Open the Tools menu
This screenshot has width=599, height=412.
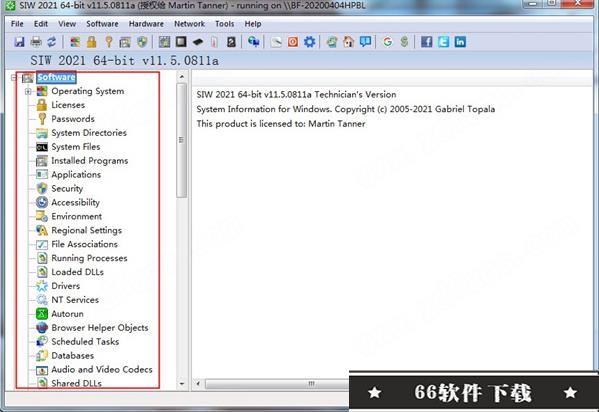[x=224, y=24]
